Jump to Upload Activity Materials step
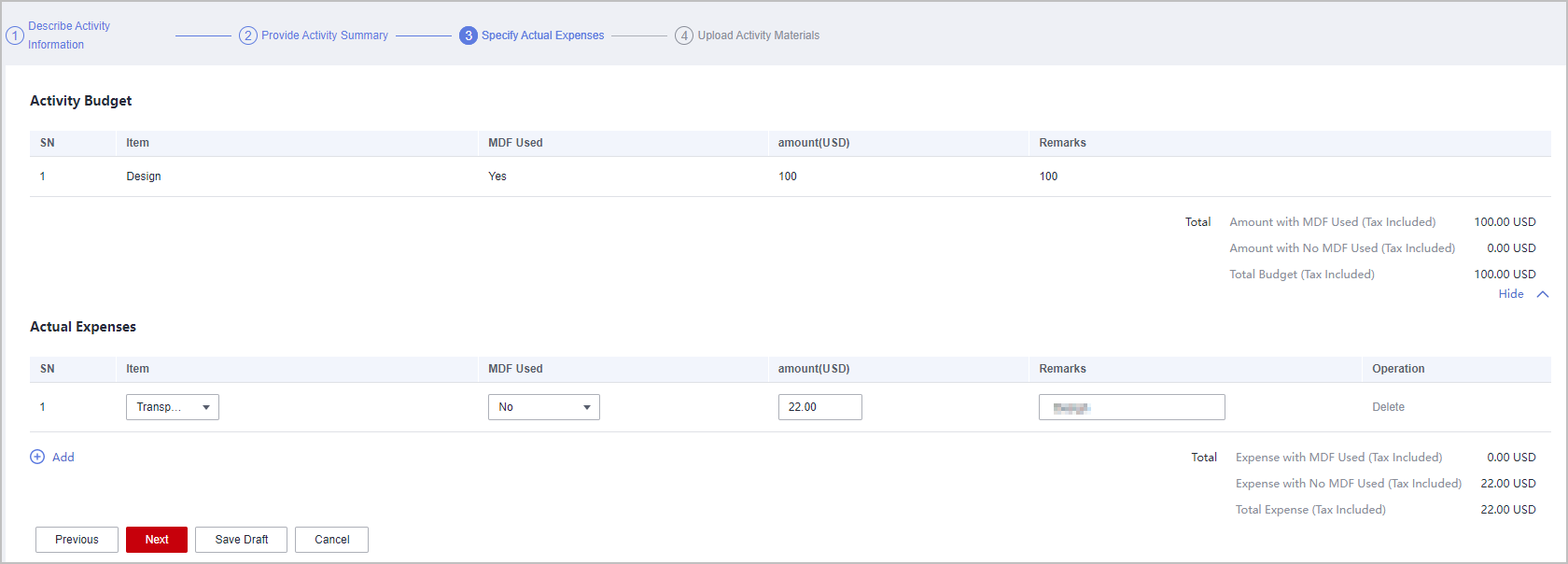 [758, 35]
